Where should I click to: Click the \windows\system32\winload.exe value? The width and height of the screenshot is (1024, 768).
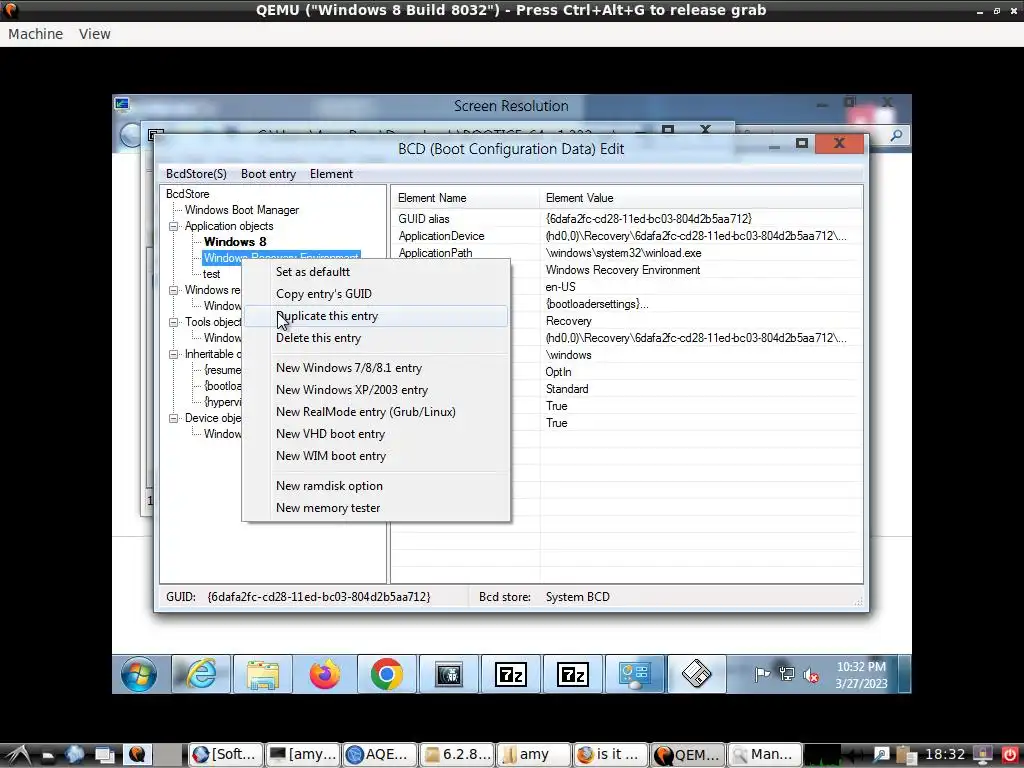point(623,253)
